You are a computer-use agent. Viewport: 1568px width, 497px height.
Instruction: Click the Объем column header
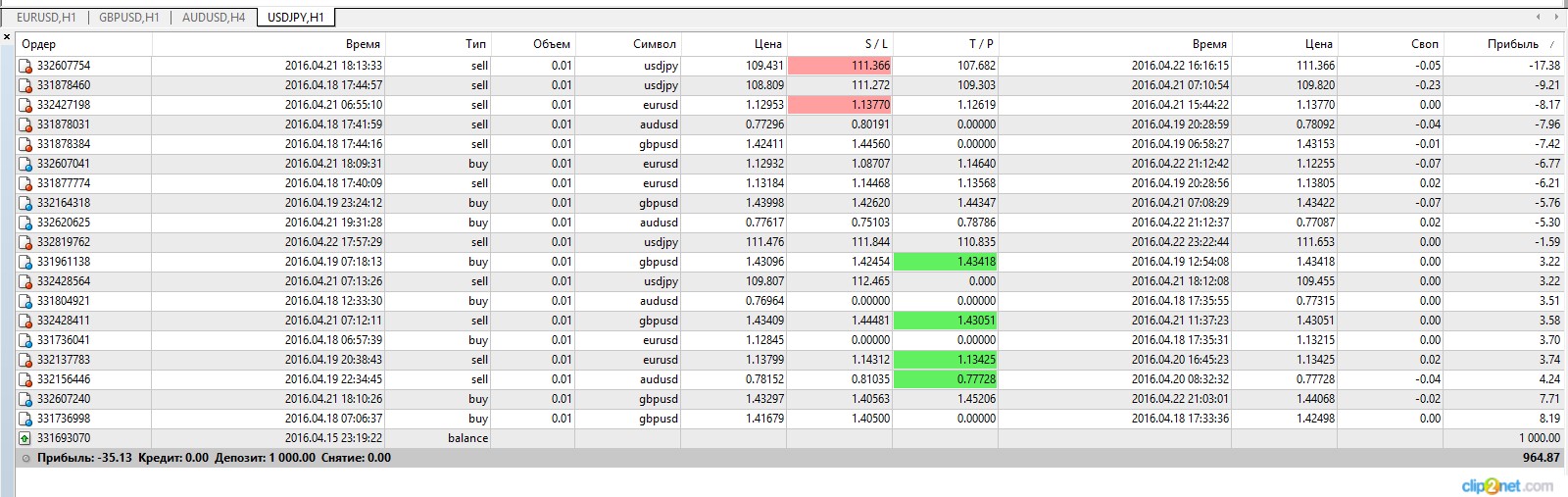pyautogui.click(x=533, y=44)
